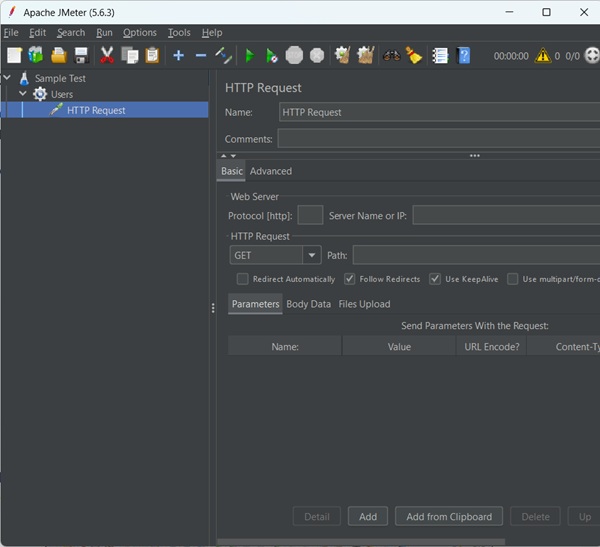Screen dimensions: 600x547
Task: Open the Edit menu
Action: coord(38,33)
